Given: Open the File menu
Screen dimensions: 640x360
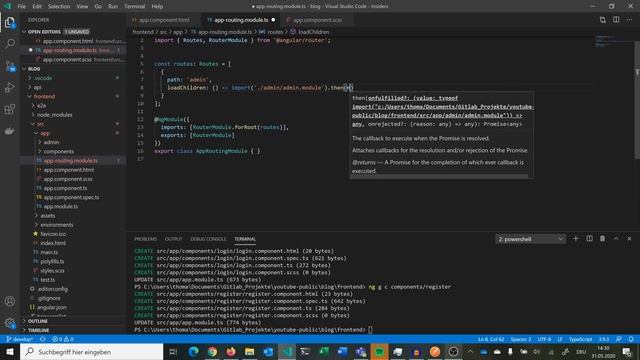Looking at the screenshot, I should 22,6.
